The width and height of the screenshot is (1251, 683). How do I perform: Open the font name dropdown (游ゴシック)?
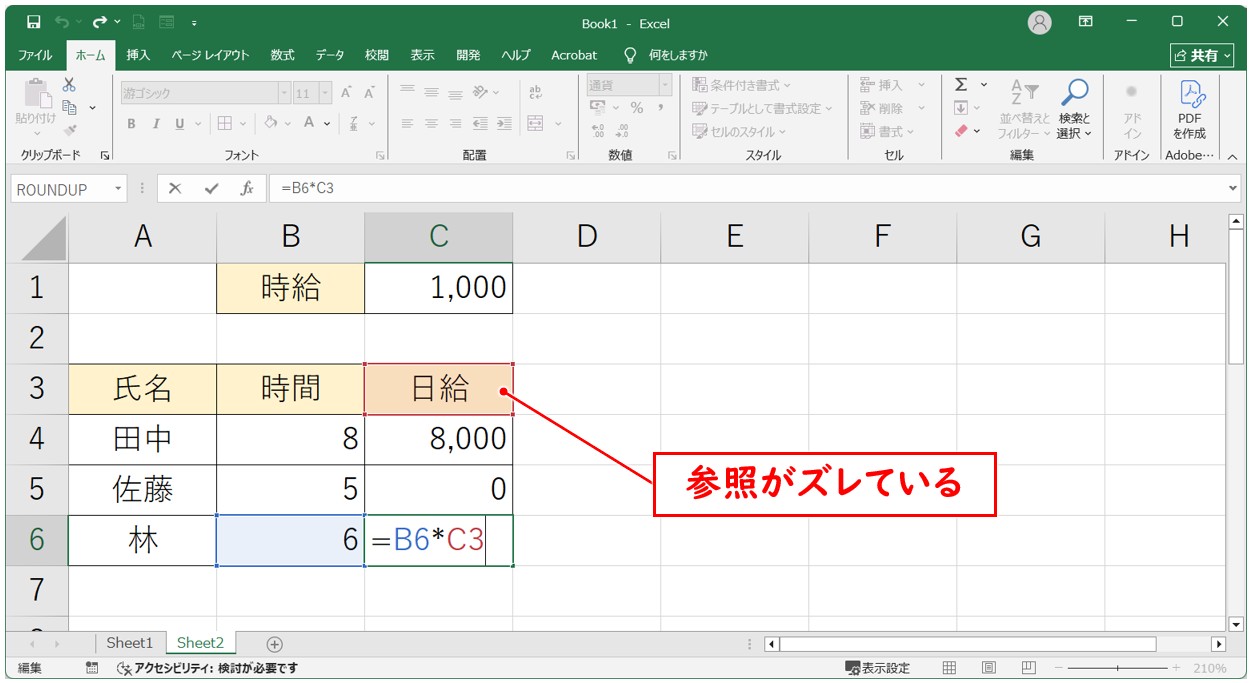tap(284, 93)
